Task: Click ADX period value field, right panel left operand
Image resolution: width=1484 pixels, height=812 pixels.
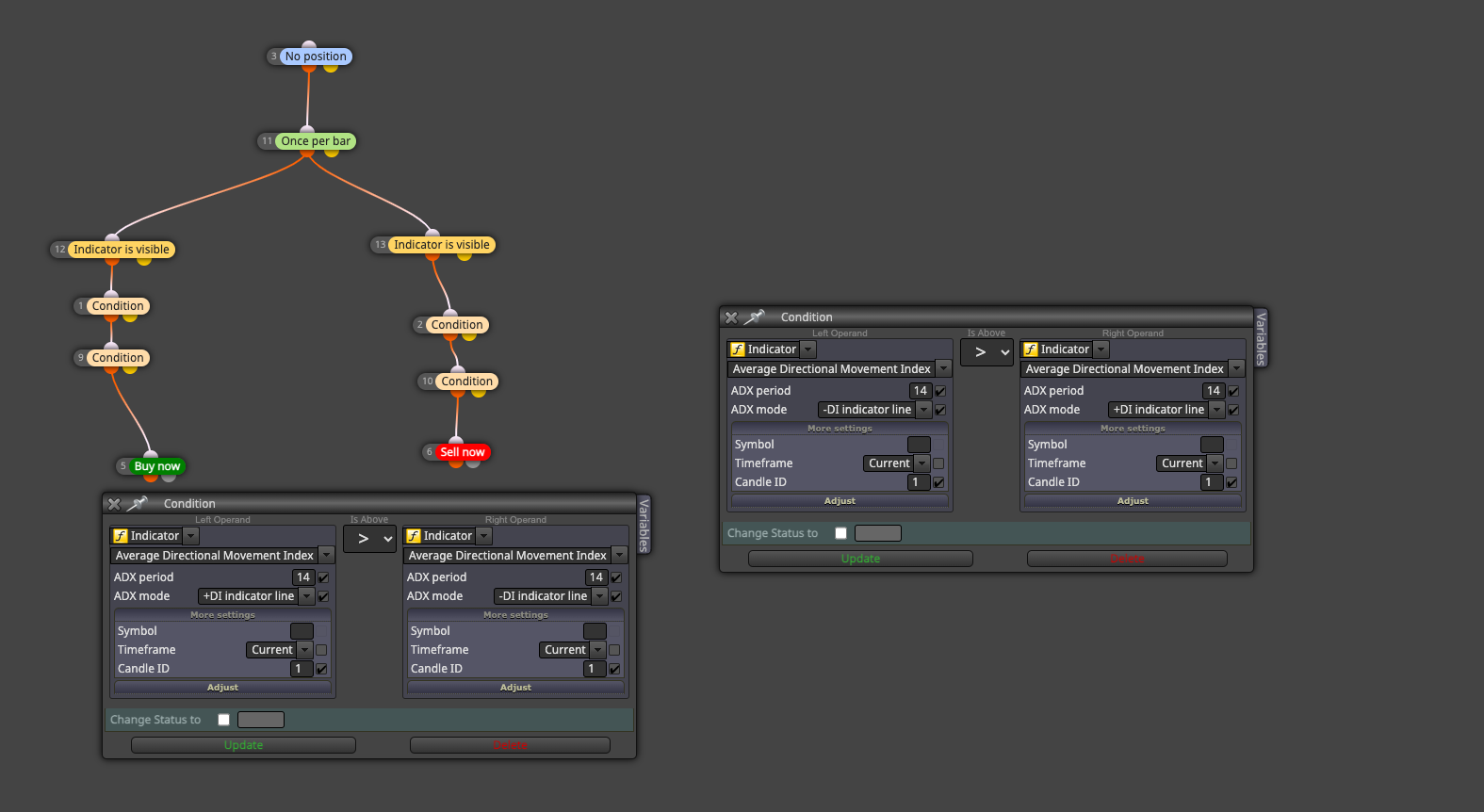Action: 921,391
